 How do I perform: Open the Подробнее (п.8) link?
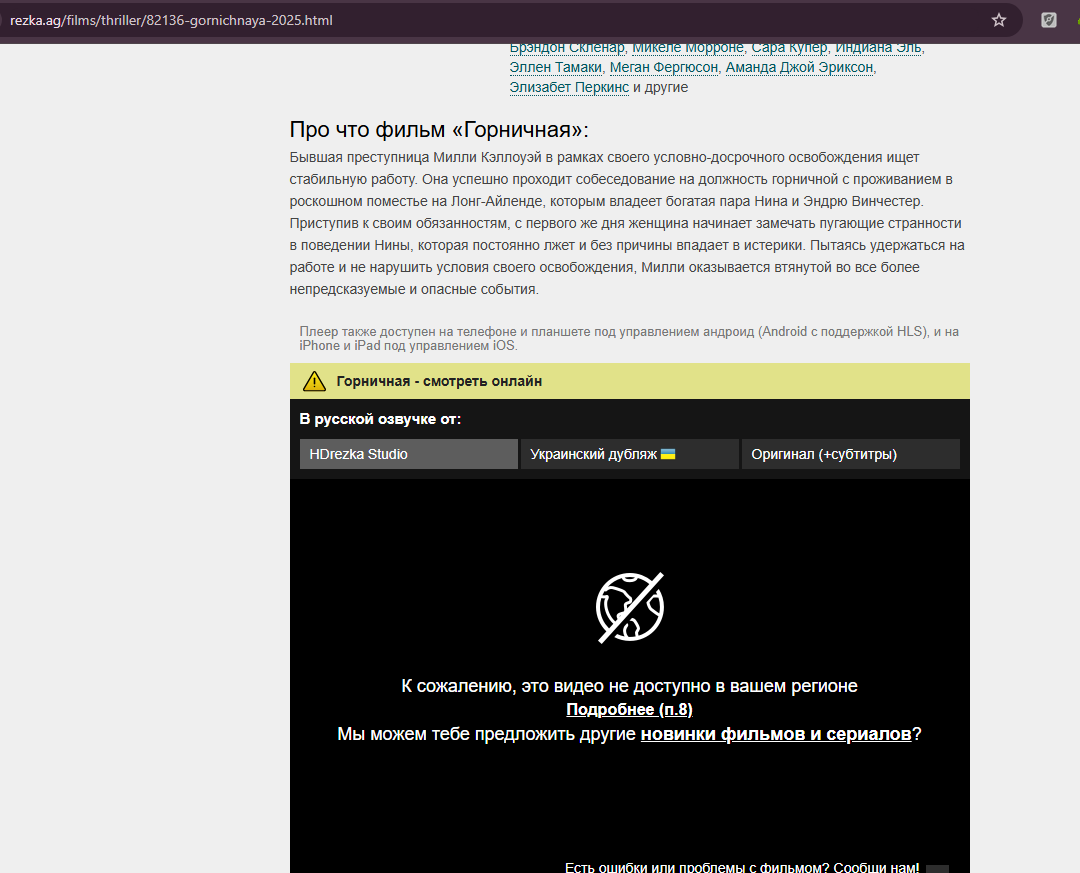tap(630, 709)
